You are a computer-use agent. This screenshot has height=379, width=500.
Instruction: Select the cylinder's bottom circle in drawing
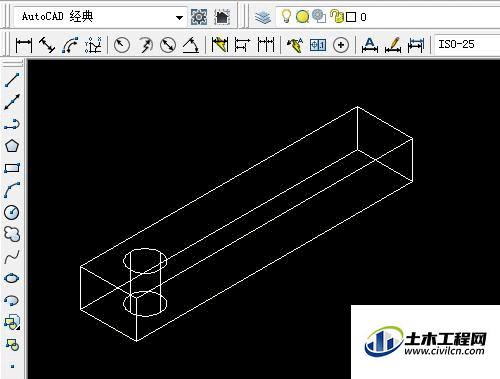coord(145,304)
